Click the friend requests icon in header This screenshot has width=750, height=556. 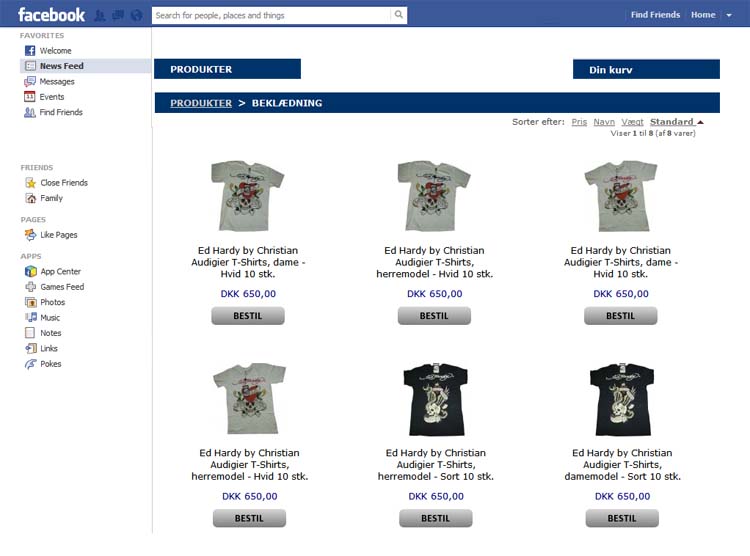click(99, 15)
